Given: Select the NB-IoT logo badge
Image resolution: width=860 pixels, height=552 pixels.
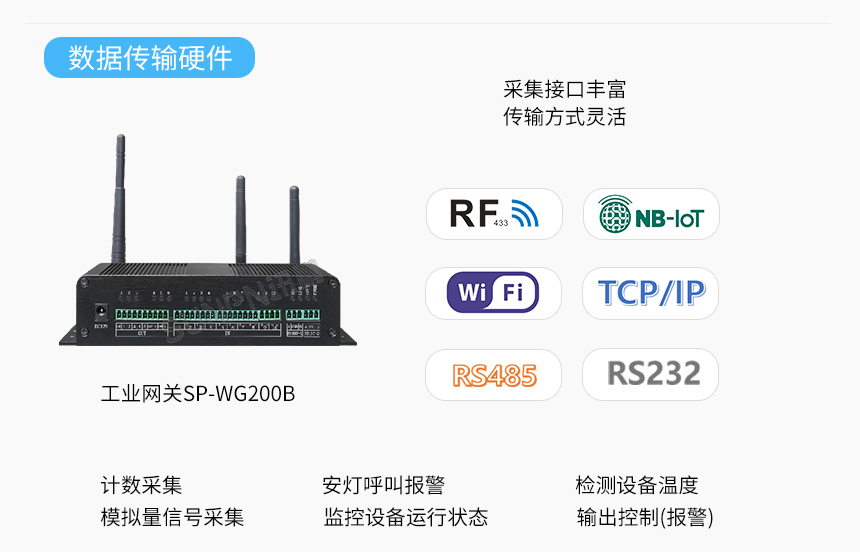Looking at the screenshot, I should pos(651,214).
